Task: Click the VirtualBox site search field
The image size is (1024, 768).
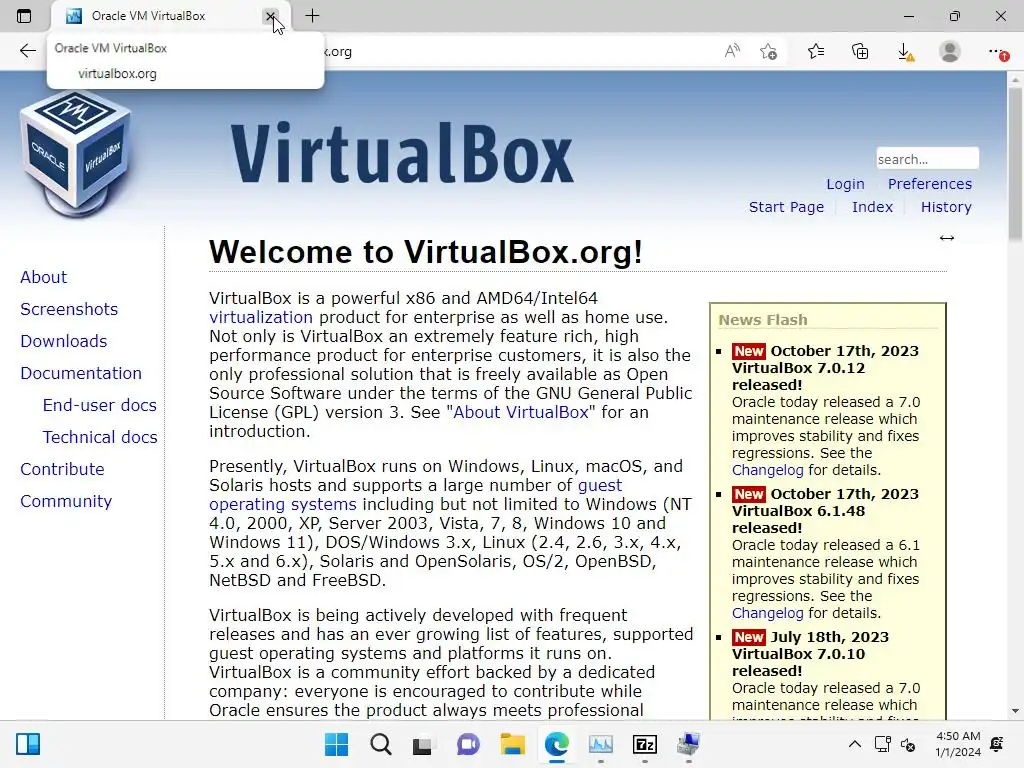Action: pyautogui.click(x=927, y=159)
